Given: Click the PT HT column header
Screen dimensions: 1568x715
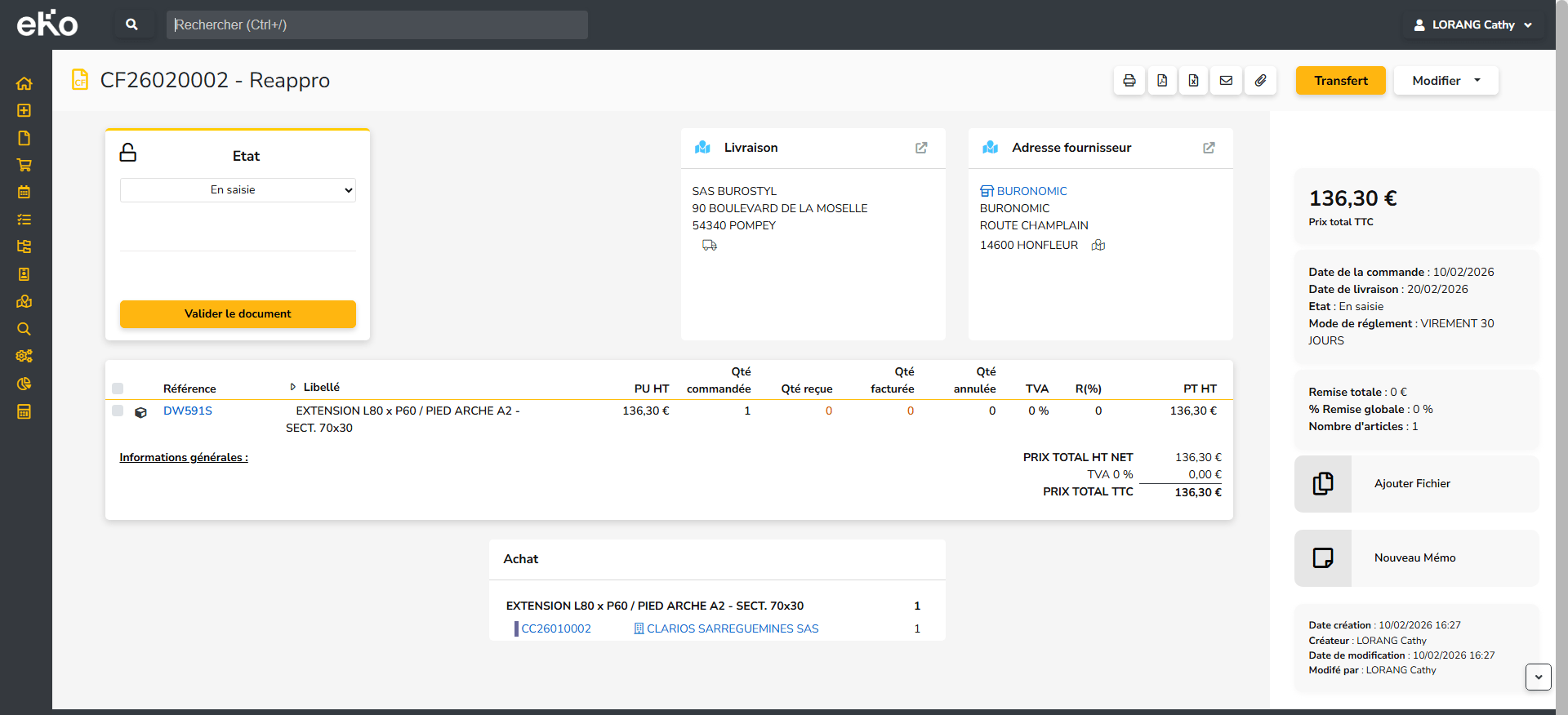Looking at the screenshot, I should (x=1200, y=389).
